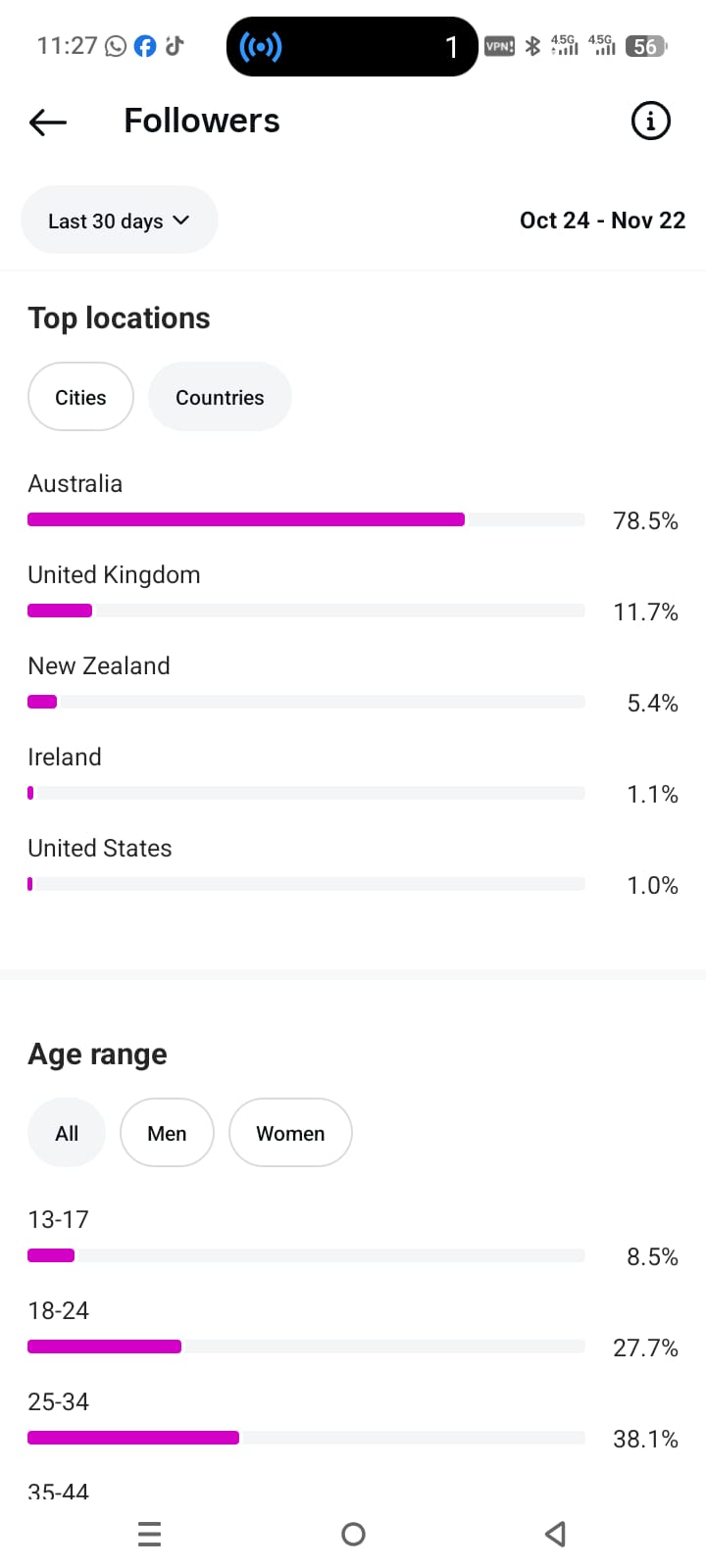Tap the TikTok notification icon
Image resolution: width=706 pixels, height=1568 pixels.
click(x=175, y=46)
